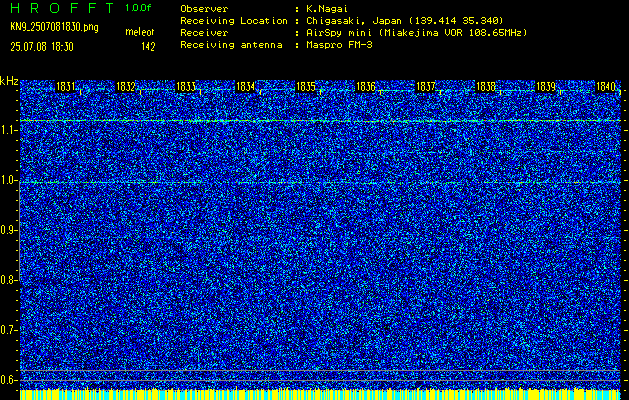Click the 0.9 frequency axis label
The height and width of the screenshot is (400, 629).
8,230
